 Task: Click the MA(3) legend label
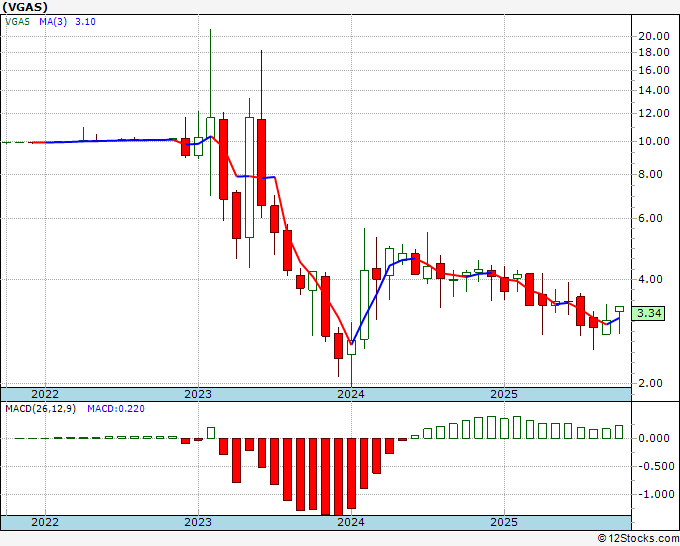tap(53, 22)
